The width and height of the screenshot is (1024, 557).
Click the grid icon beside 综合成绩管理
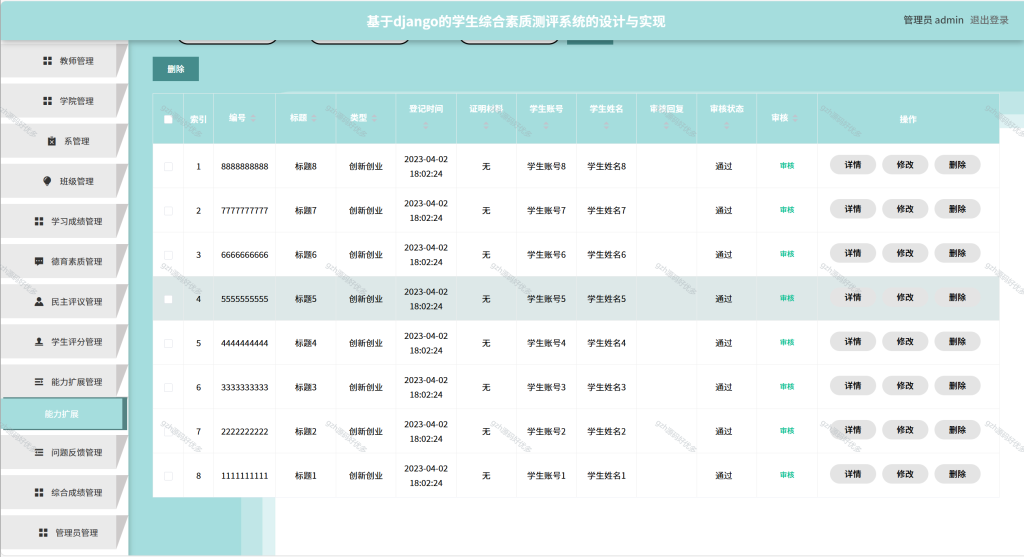click(39, 492)
